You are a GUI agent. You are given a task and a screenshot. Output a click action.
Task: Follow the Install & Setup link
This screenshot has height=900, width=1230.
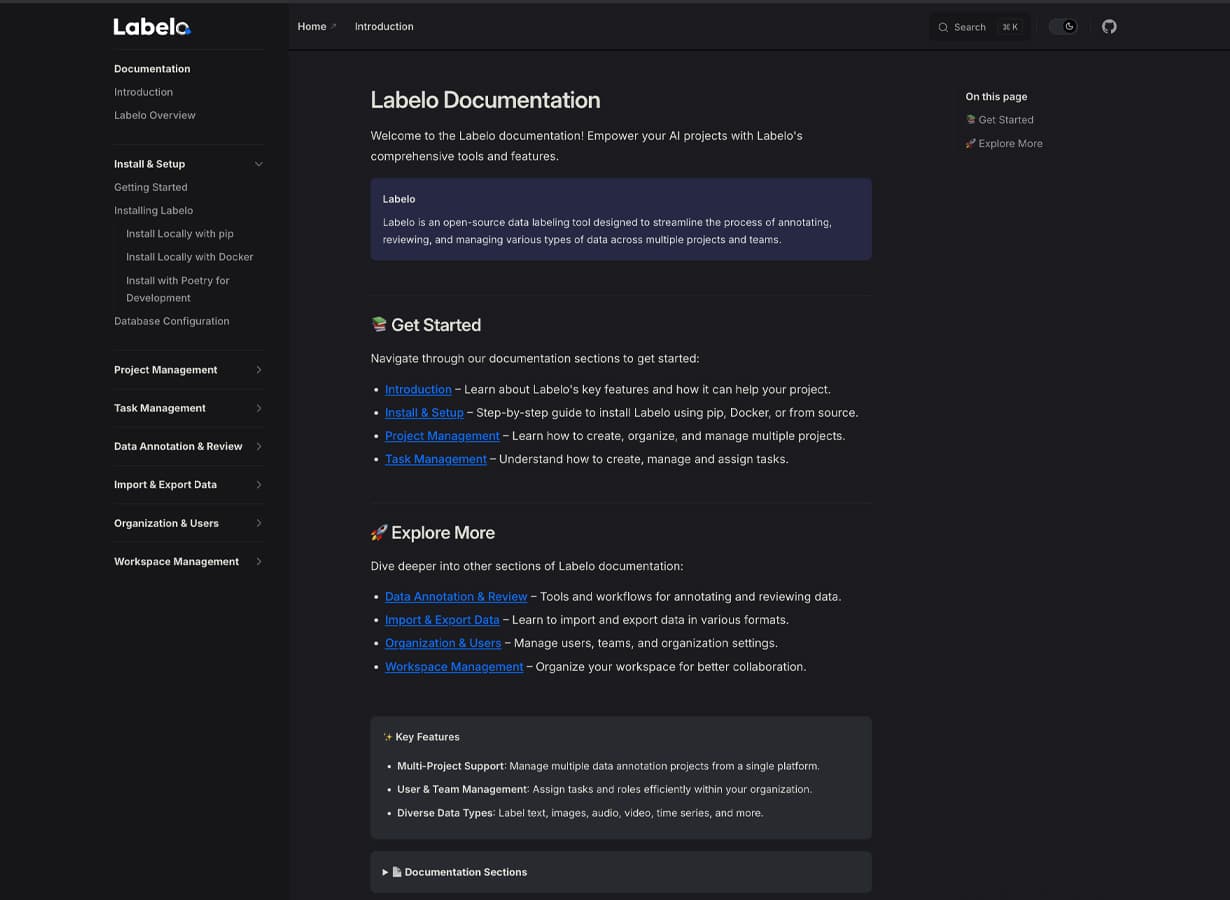[x=424, y=413]
